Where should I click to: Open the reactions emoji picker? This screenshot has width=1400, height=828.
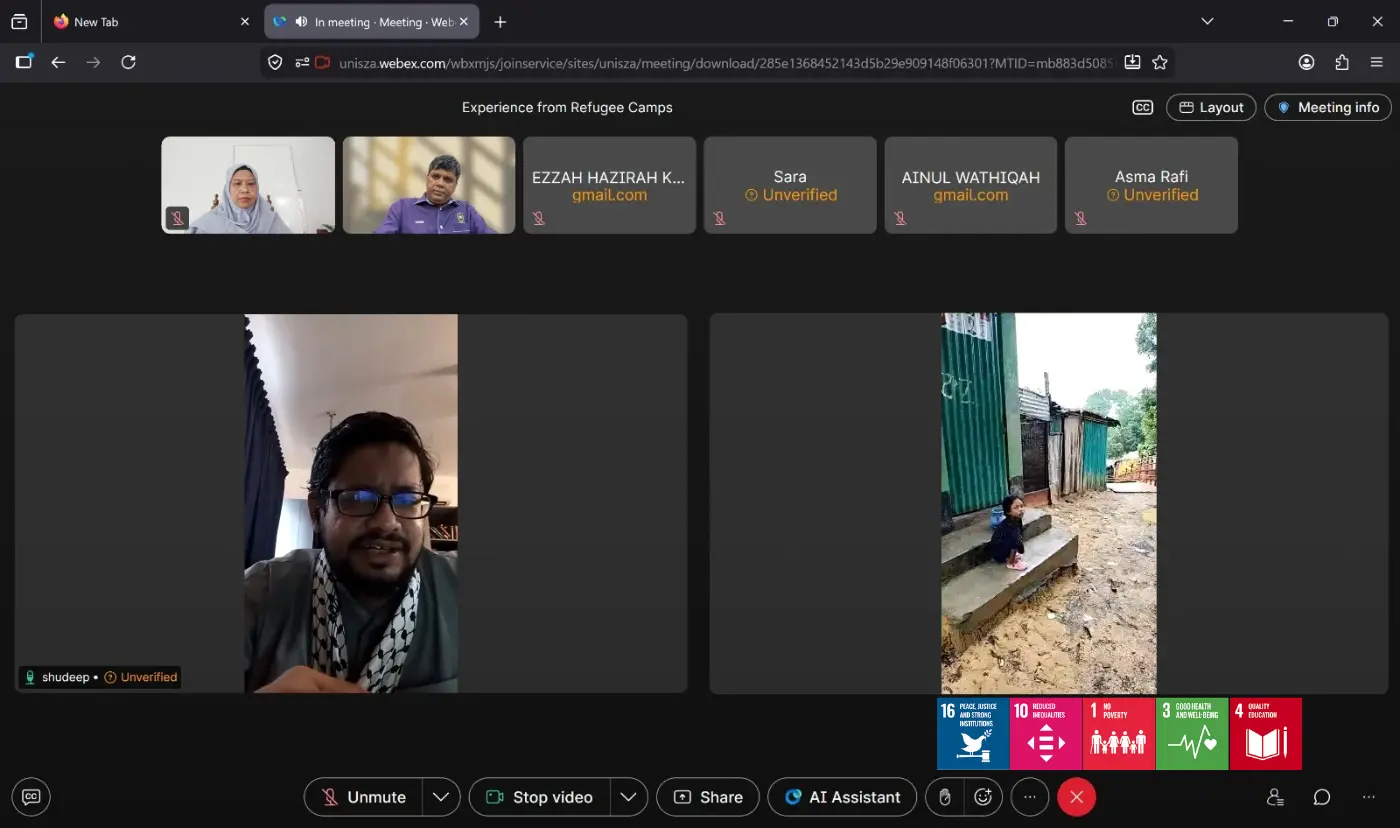point(983,797)
